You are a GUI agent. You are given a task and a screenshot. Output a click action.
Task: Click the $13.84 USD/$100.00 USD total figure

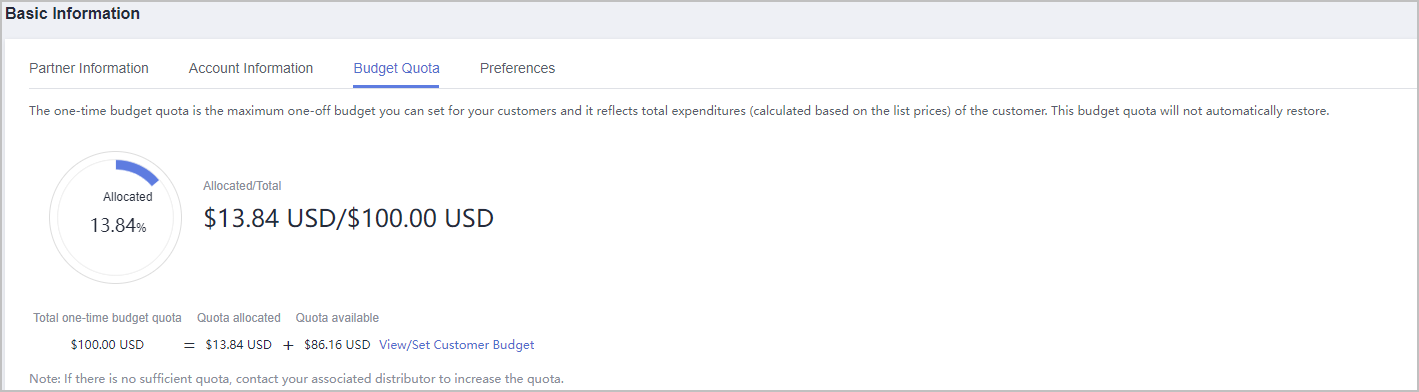point(349,218)
